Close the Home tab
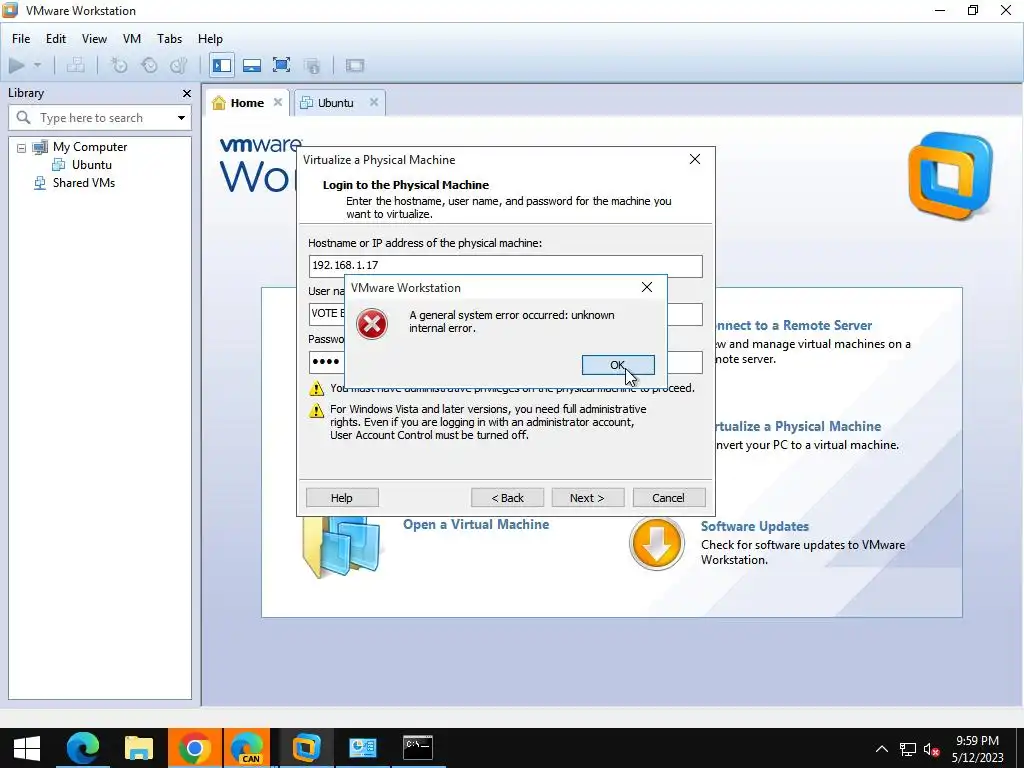 click(278, 102)
